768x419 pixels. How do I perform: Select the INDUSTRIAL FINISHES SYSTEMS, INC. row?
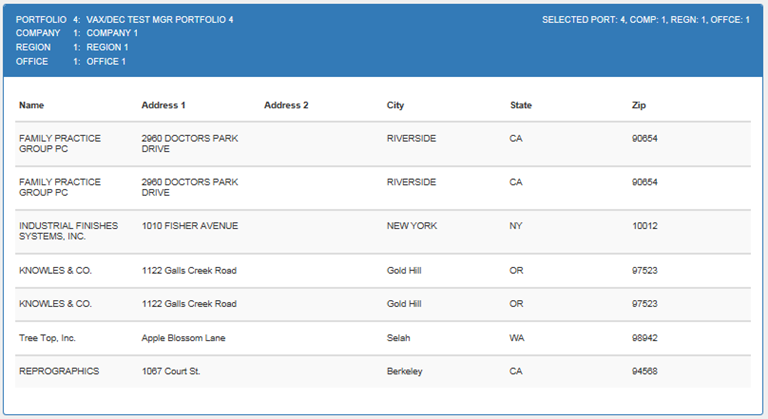(383, 231)
